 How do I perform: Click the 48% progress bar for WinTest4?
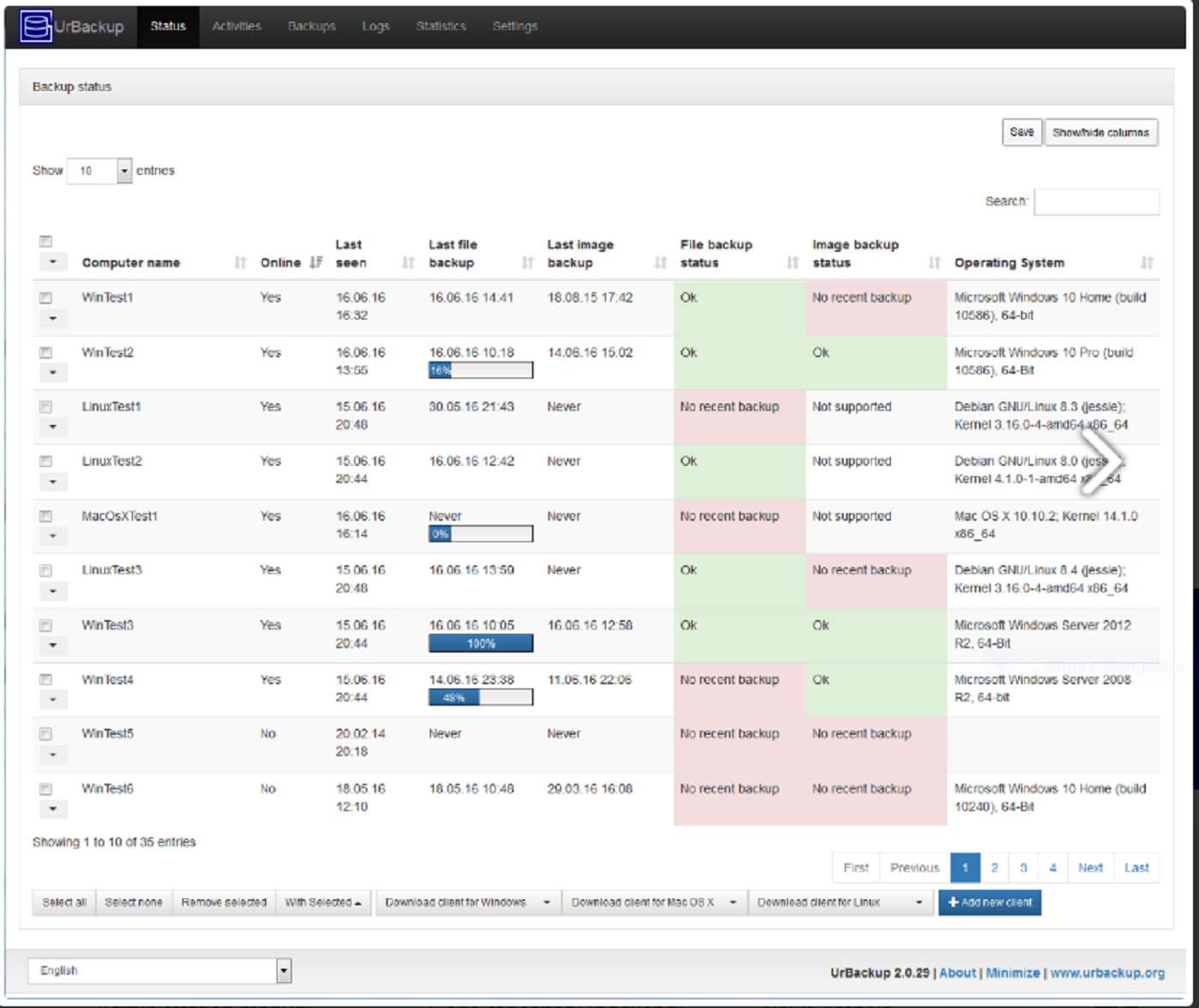pos(480,696)
